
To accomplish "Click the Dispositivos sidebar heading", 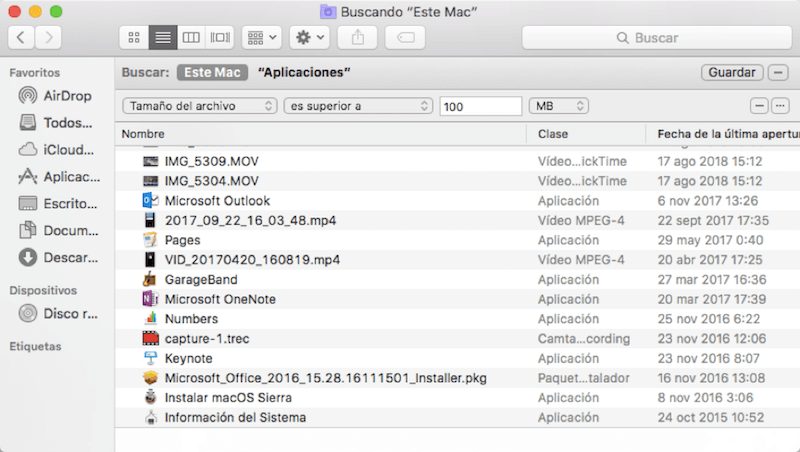I will pyautogui.click(x=43, y=290).
